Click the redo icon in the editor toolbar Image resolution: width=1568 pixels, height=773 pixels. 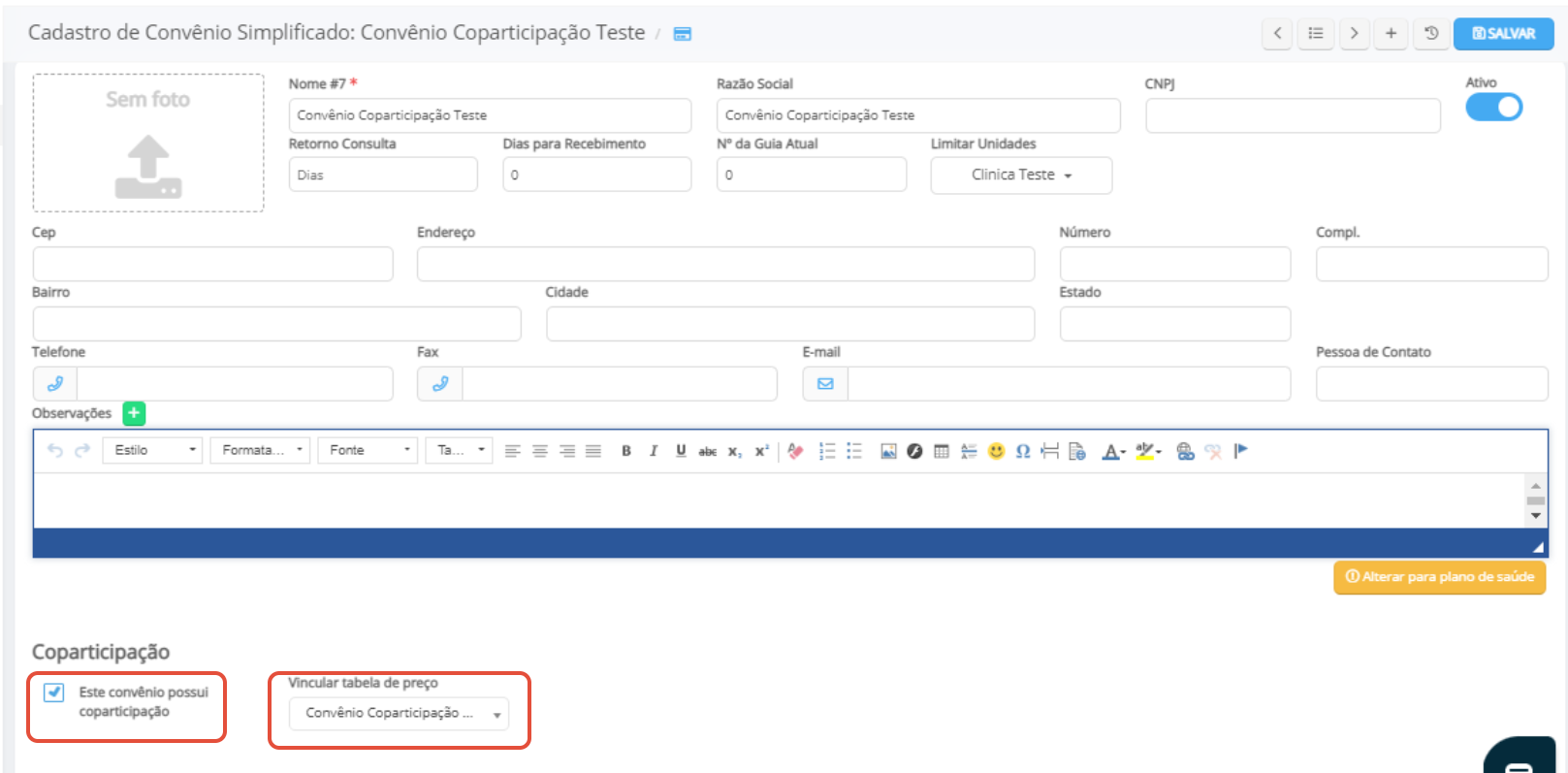pyautogui.click(x=82, y=450)
